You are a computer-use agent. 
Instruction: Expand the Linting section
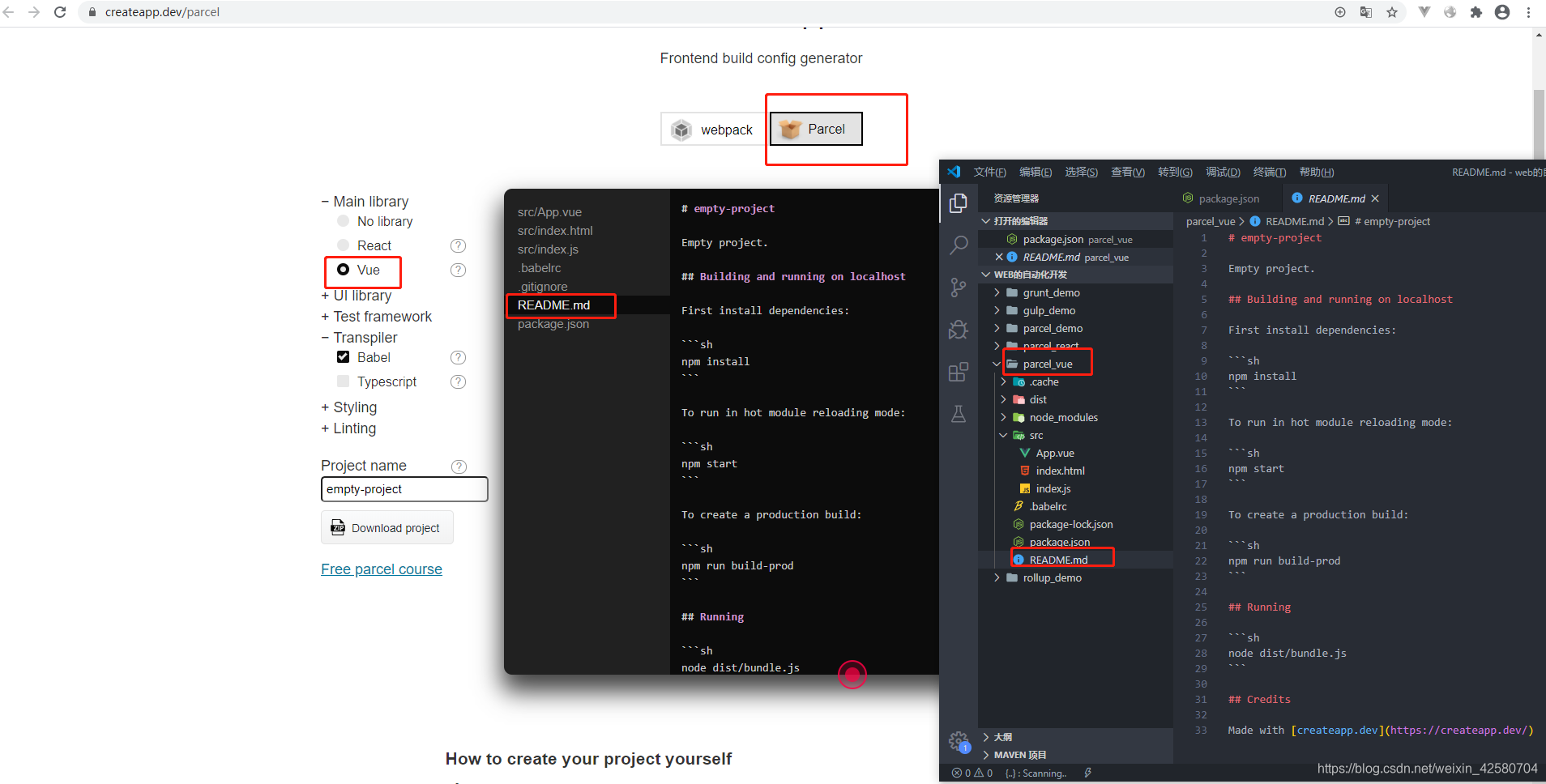348,428
